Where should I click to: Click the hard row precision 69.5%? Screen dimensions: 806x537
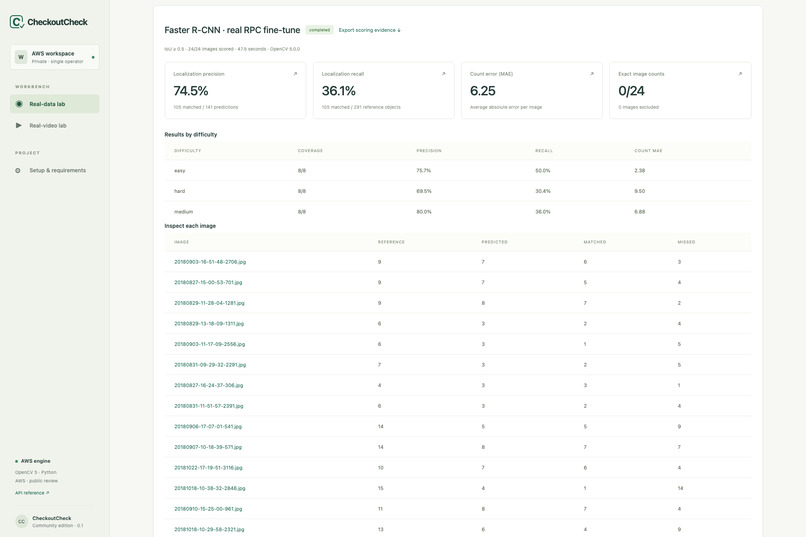[424, 191]
